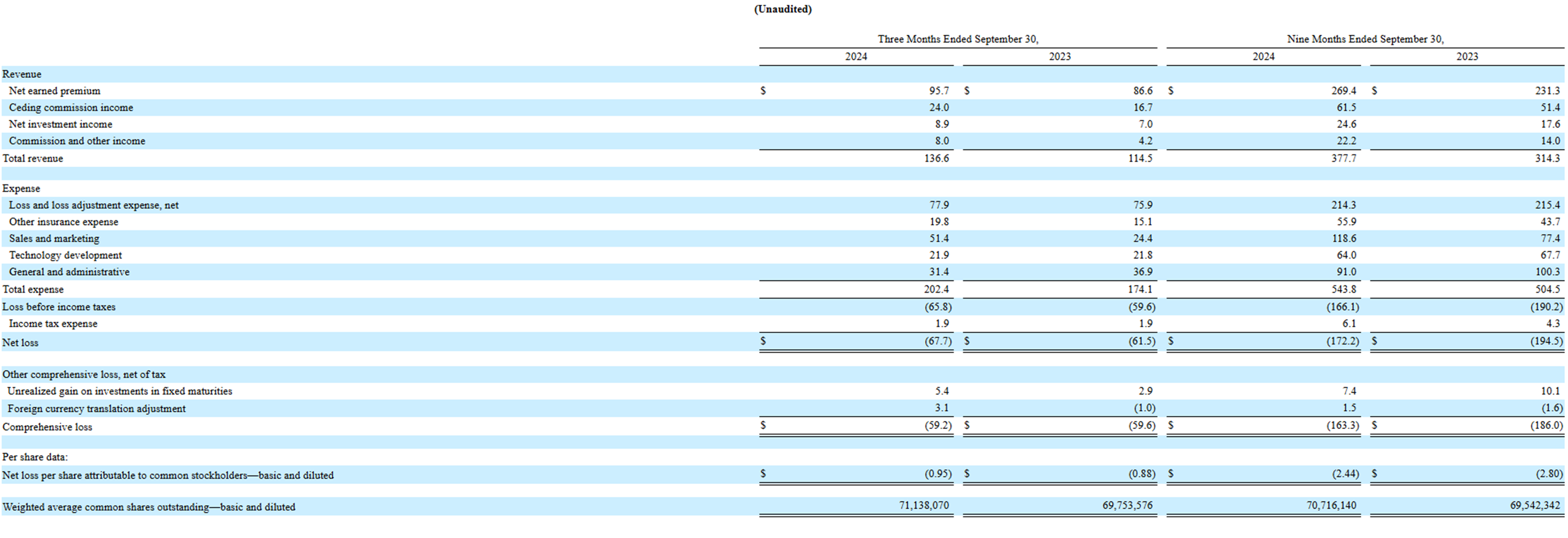This screenshot has height=538, width=1568.
Task: Select the "Three Months Ended September 30," header
Action: point(958,39)
